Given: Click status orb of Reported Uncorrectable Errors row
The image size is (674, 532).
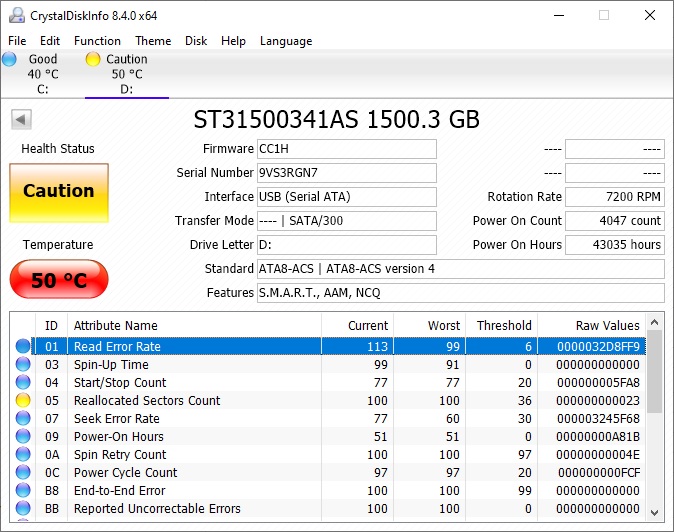Looking at the screenshot, I should click(x=23, y=509).
